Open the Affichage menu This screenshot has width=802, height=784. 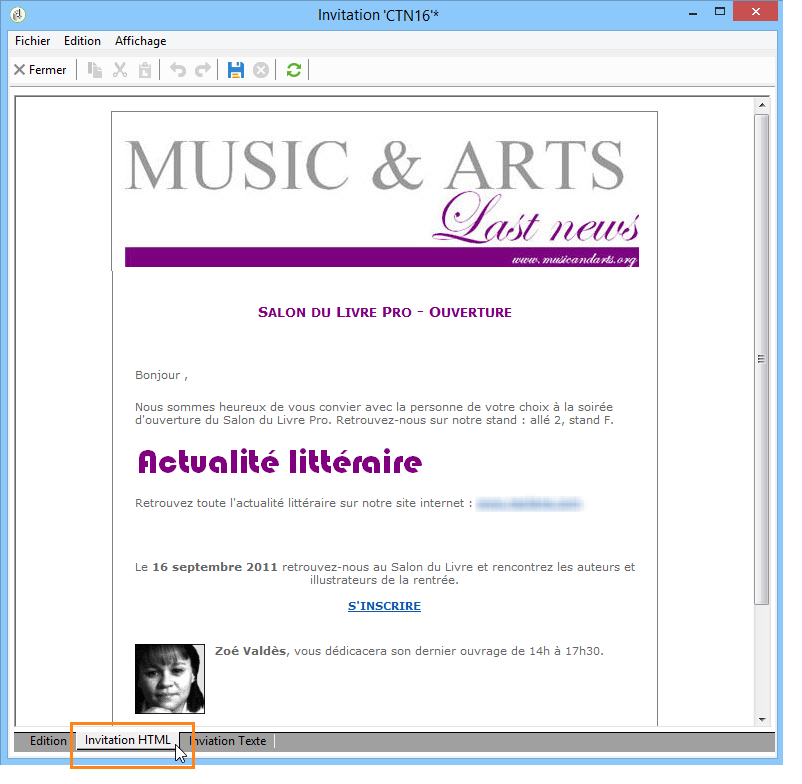tap(141, 41)
